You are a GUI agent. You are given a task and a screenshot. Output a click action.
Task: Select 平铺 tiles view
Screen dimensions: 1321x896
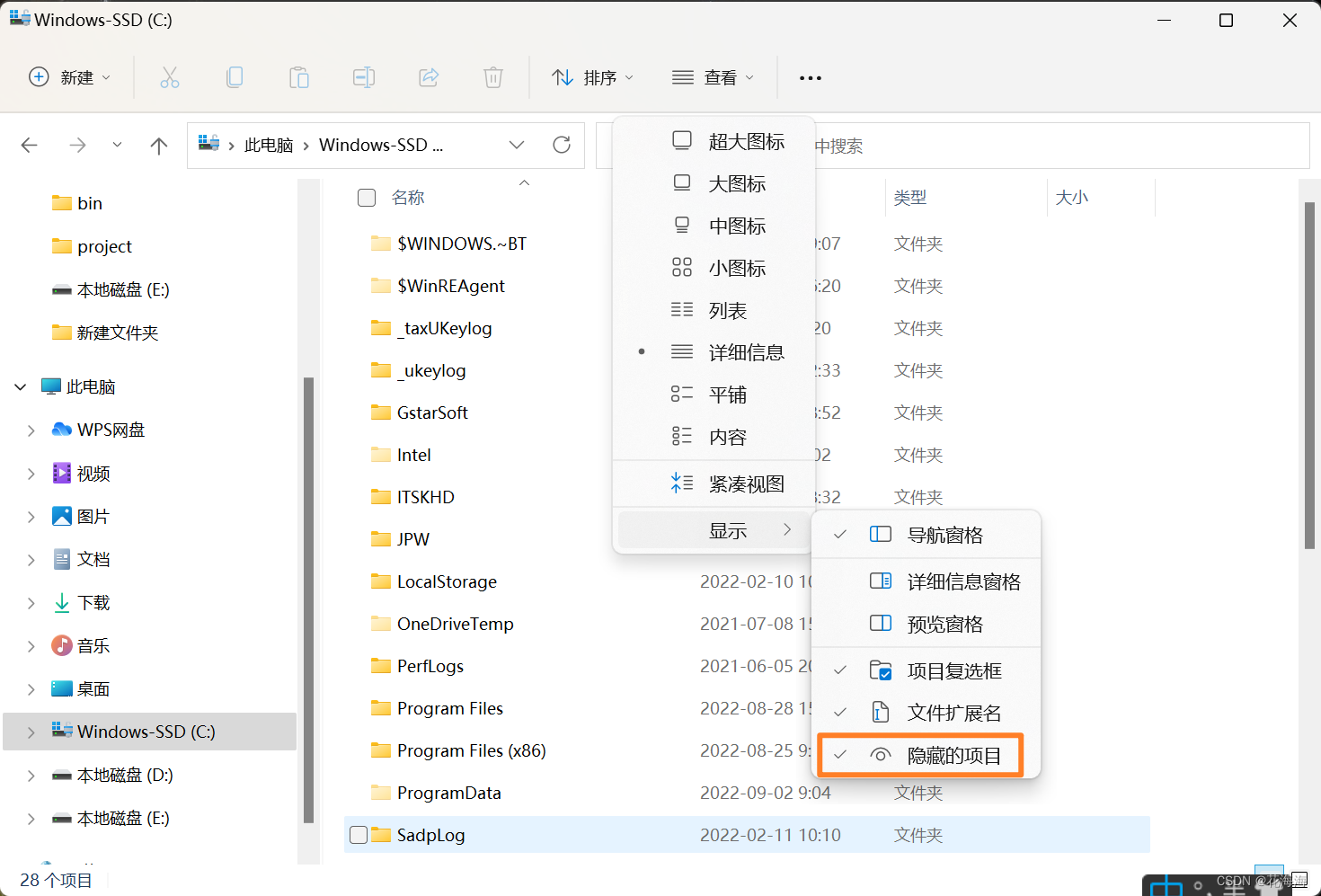(714, 395)
